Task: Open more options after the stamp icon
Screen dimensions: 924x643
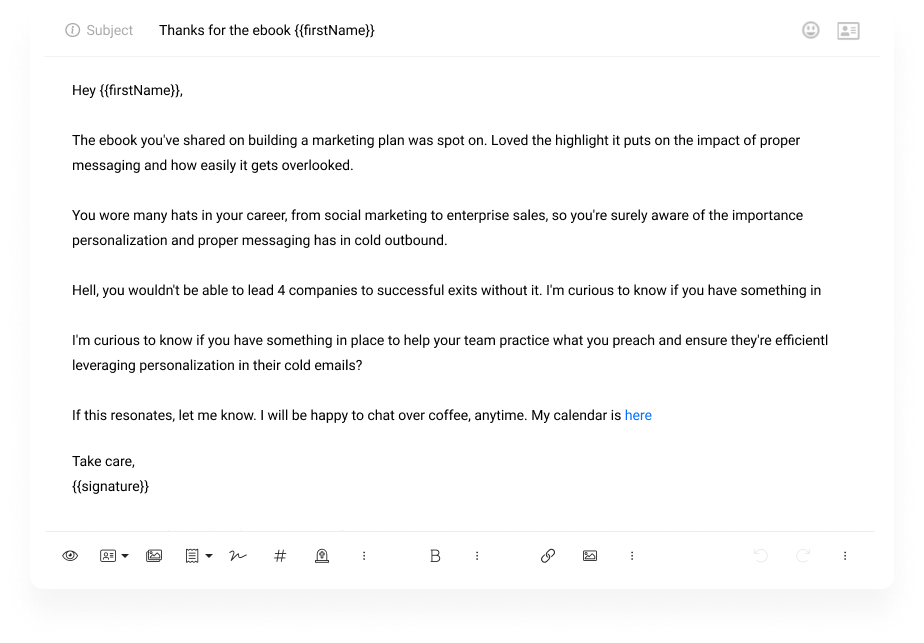Action: [364, 556]
